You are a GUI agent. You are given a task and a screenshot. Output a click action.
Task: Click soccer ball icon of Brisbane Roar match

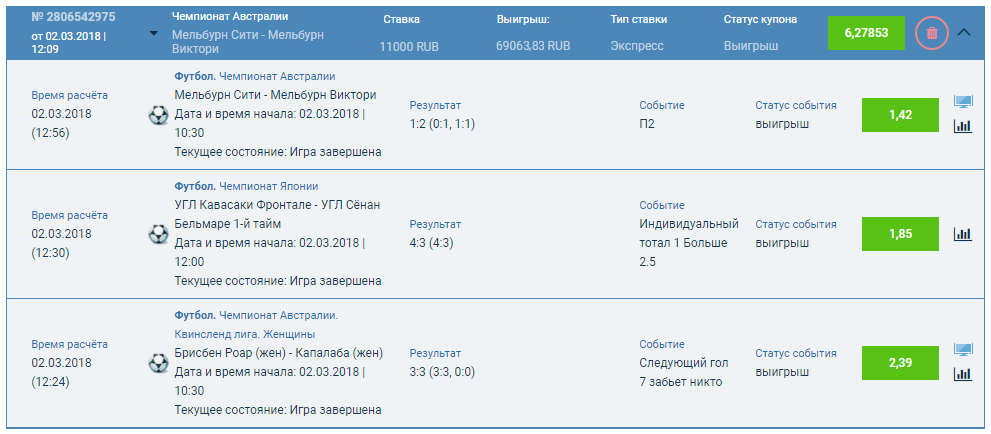point(158,362)
